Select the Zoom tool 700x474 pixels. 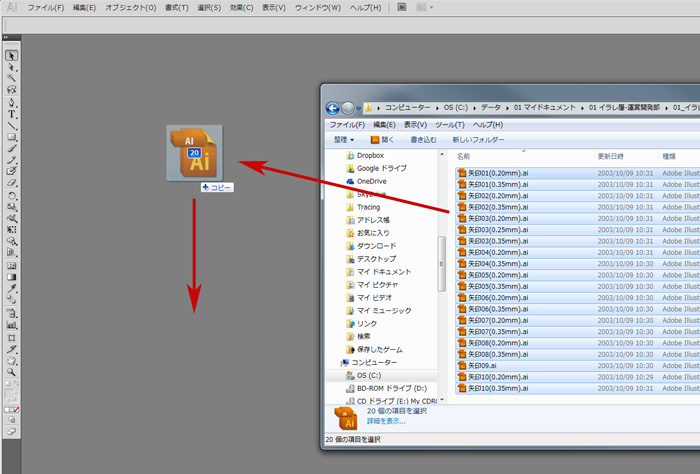click(x=12, y=372)
